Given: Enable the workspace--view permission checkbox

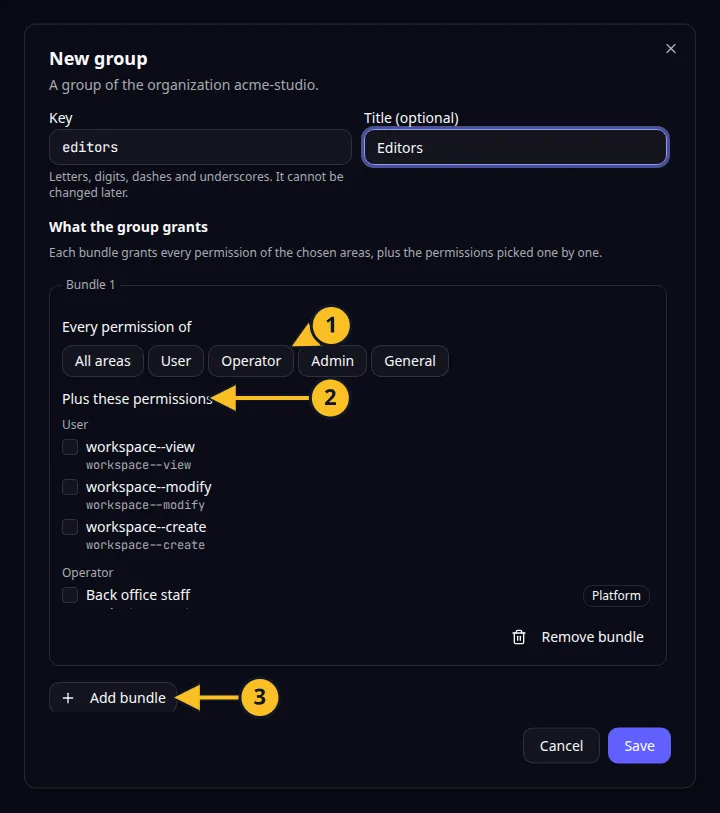Looking at the screenshot, I should [x=70, y=447].
